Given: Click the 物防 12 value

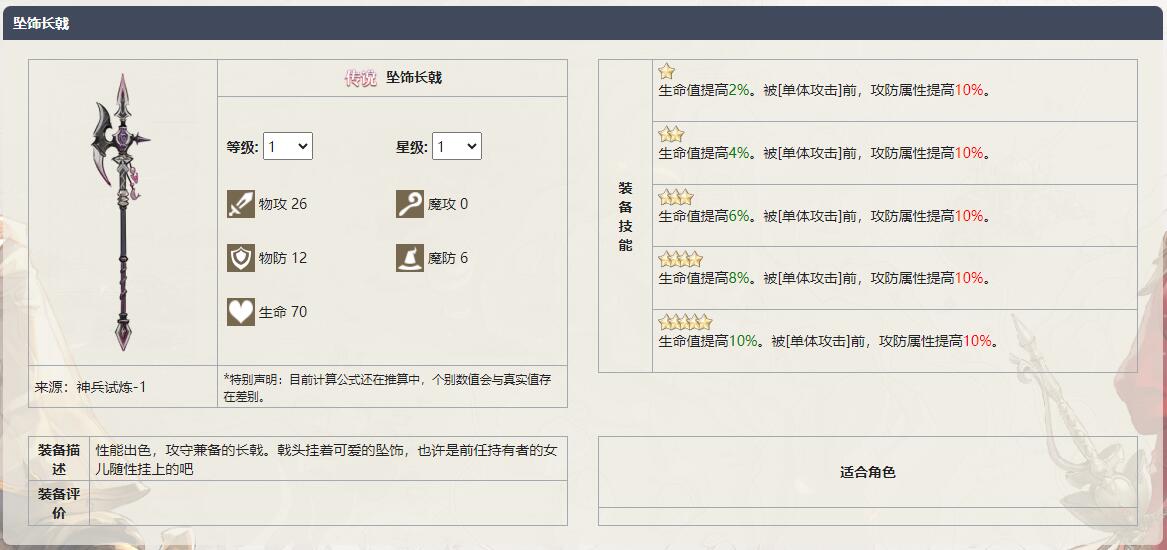Looking at the screenshot, I should 283,258.
